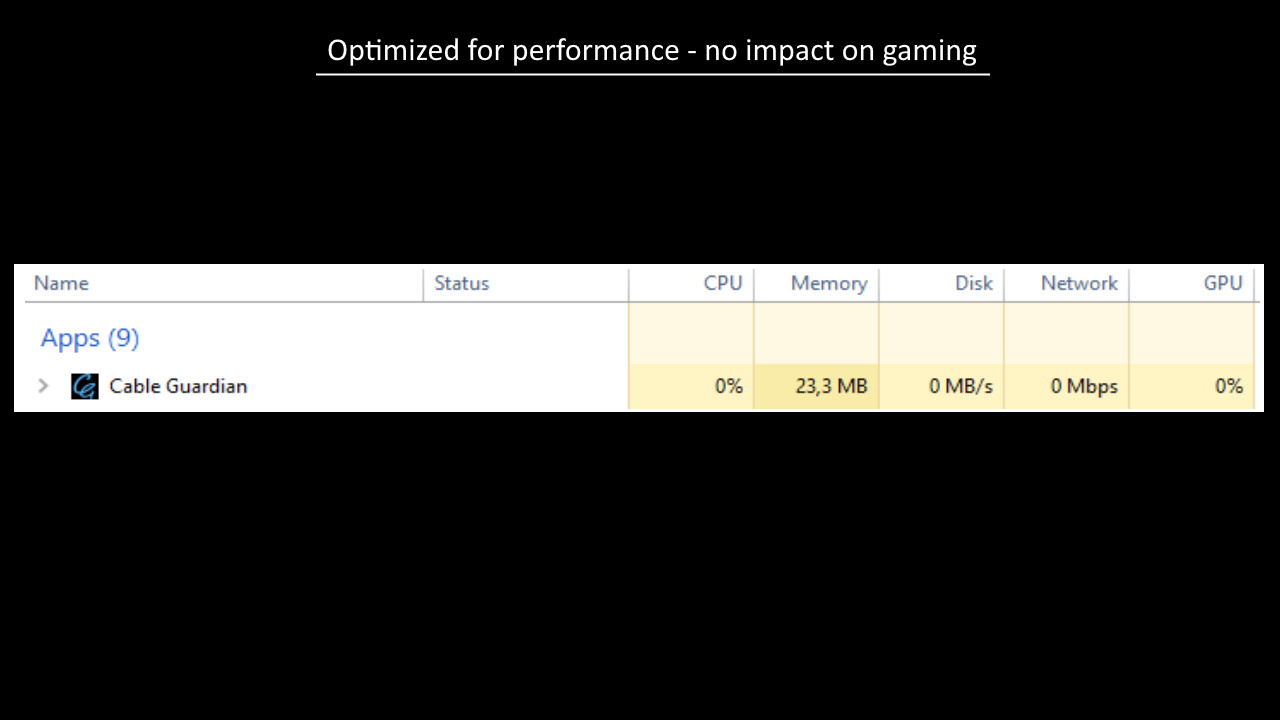The height and width of the screenshot is (720, 1280).
Task: Click Cable Guardian's GPU usage cell
Action: tap(1228, 386)
